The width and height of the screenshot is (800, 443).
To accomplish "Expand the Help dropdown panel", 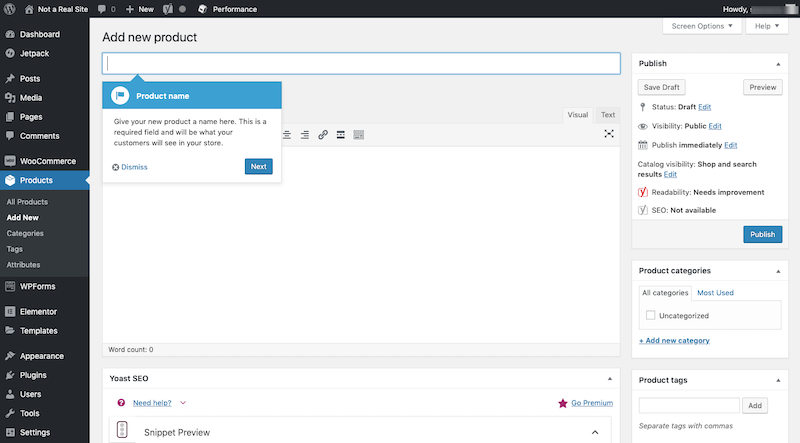I will (x=767, y=26).
